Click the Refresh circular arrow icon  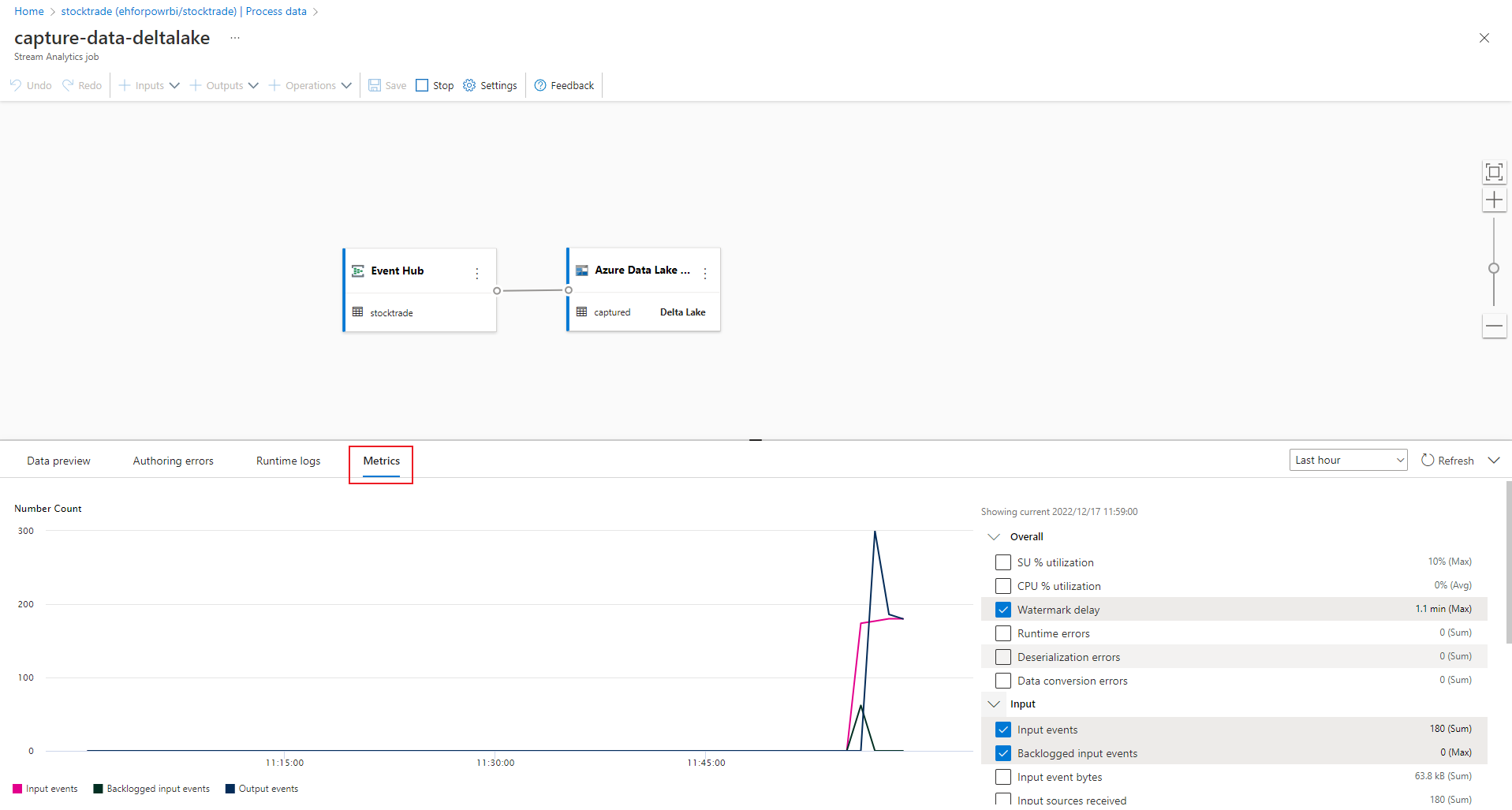point(1428,460)
